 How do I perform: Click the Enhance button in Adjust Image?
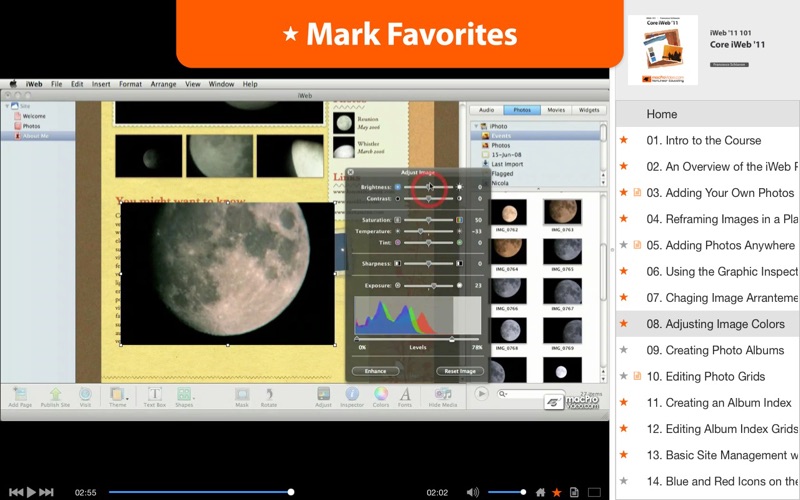[376, 371]
